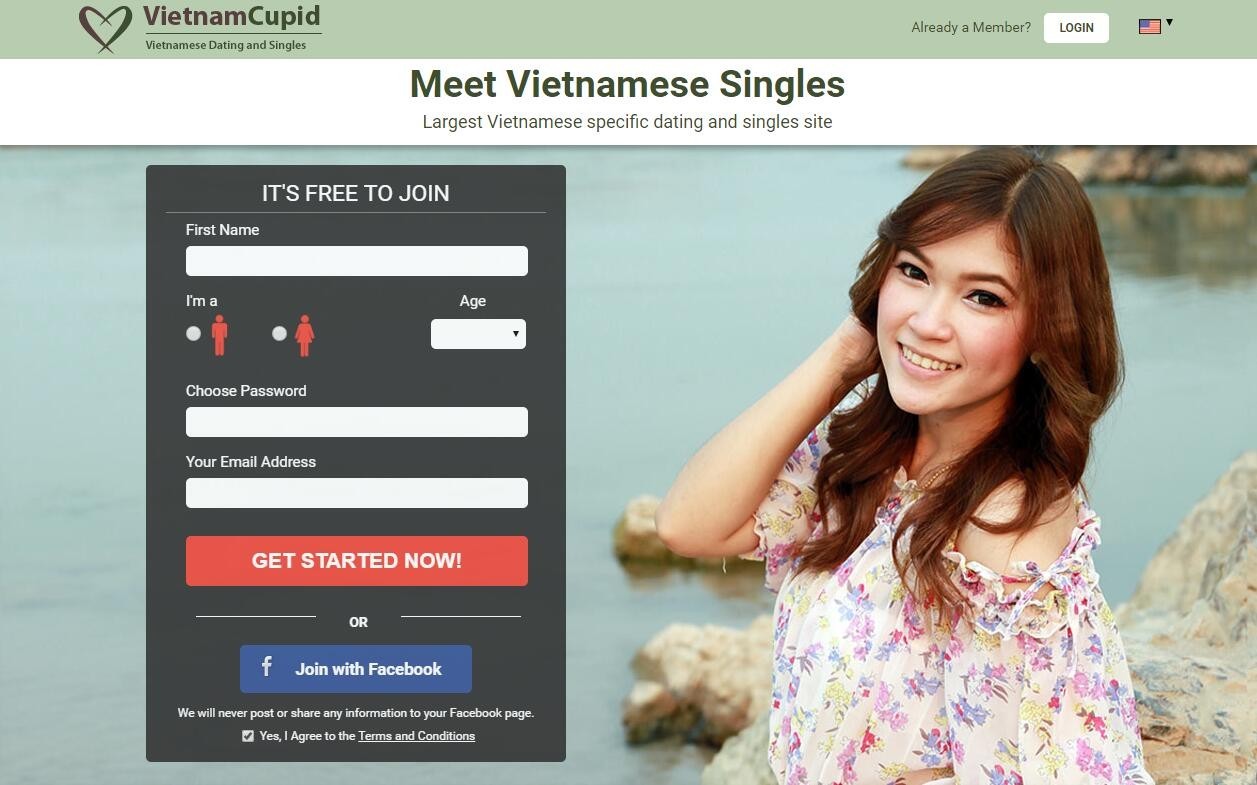
Task: Click the US flag language icon
Action: (x=1150, y=27)
